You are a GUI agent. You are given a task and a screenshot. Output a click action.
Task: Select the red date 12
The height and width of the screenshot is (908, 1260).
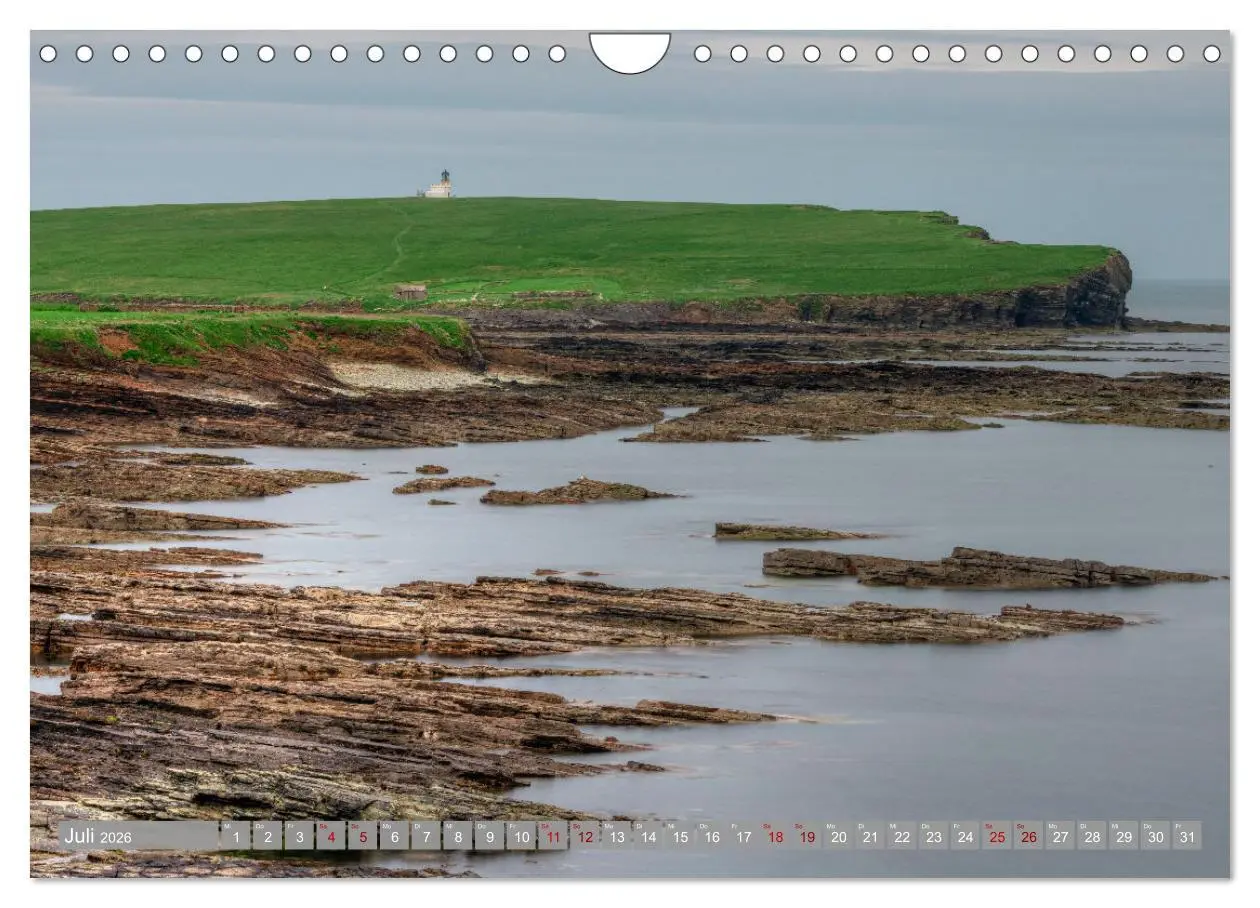click(584, 836)
